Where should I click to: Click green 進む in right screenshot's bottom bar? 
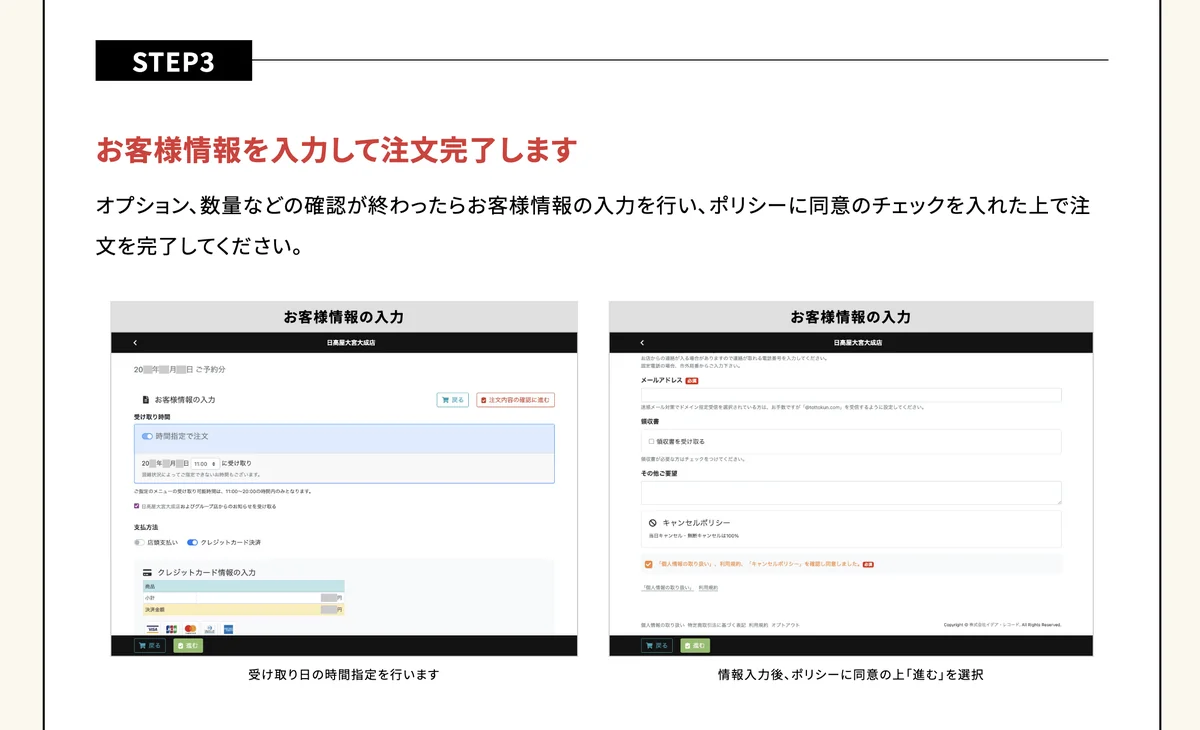point(695,646)
